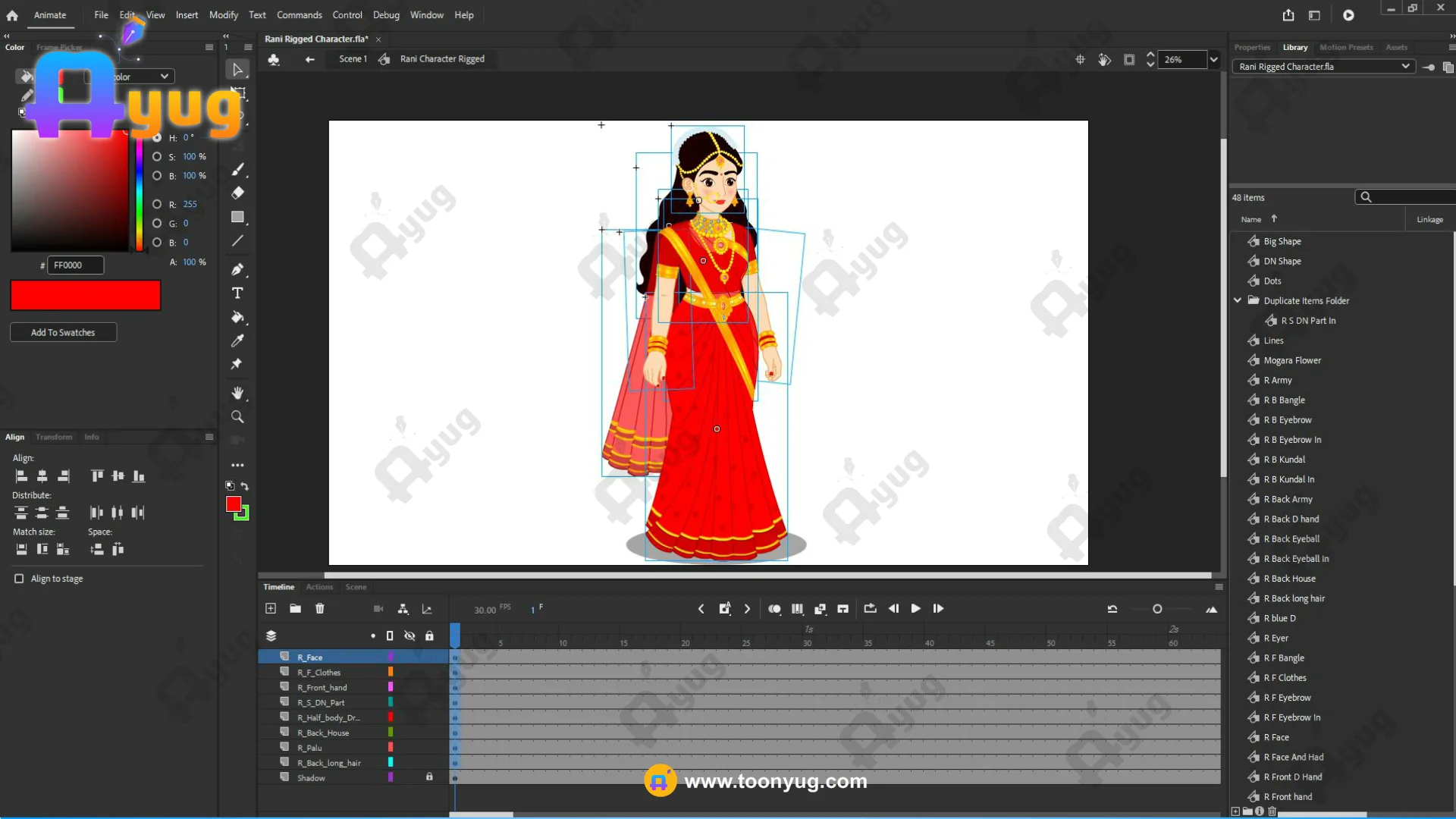Select the Eyedropper tool
This screenshot has width=1456, height=819.
click(237, 340)
